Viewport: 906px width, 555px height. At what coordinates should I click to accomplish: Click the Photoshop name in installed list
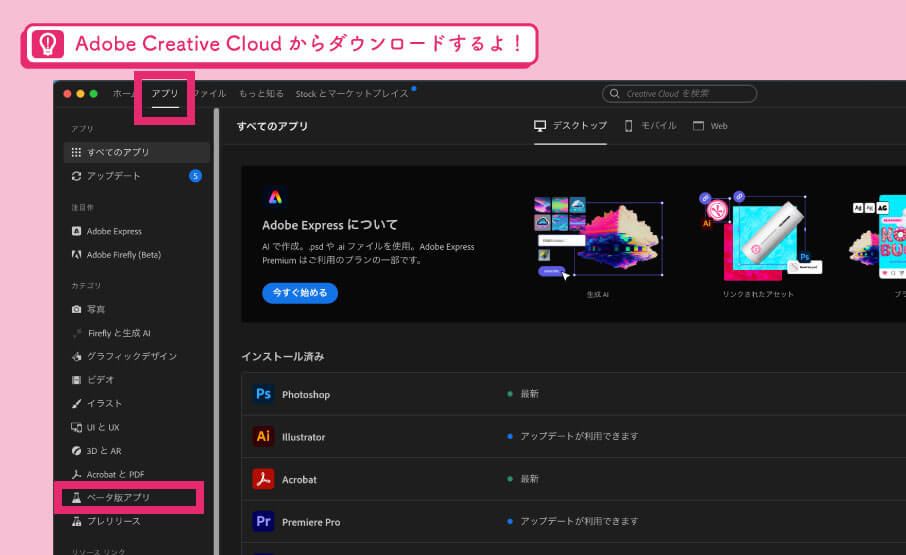click(x=306, y=394)
